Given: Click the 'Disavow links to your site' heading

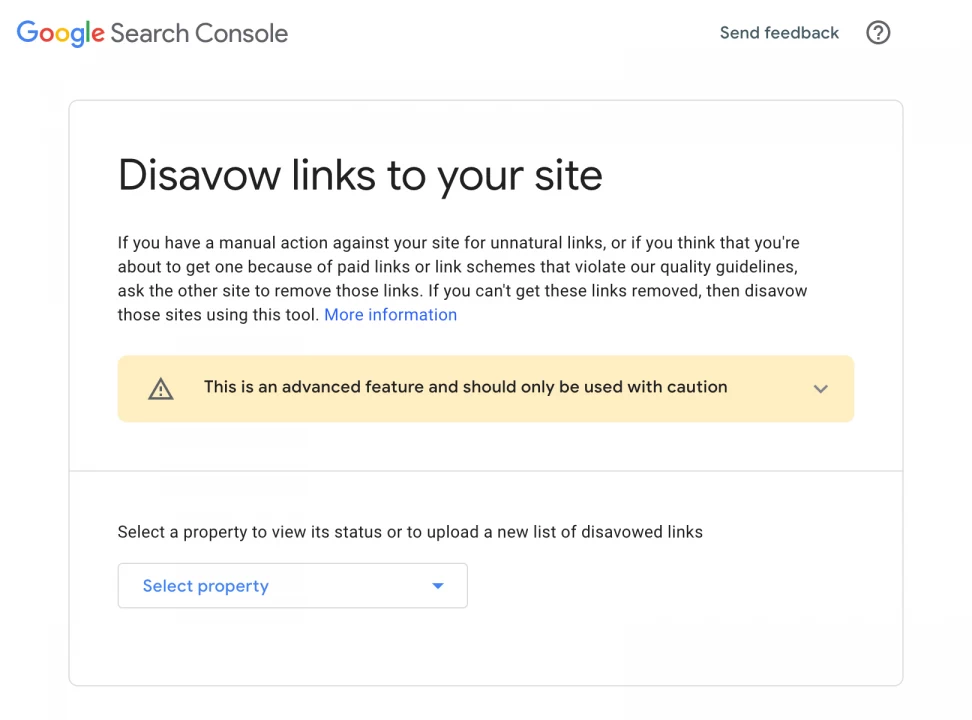Looking at the screenshot, I should point(360,176).
